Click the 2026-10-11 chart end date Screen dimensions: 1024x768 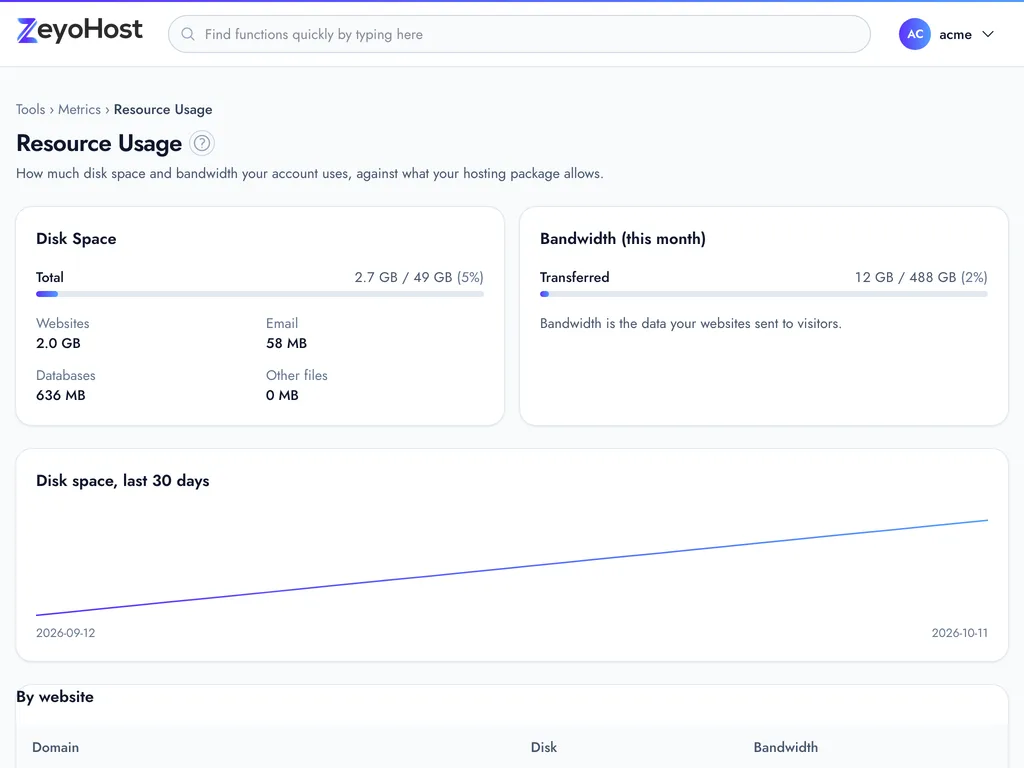tap(959, 633)
